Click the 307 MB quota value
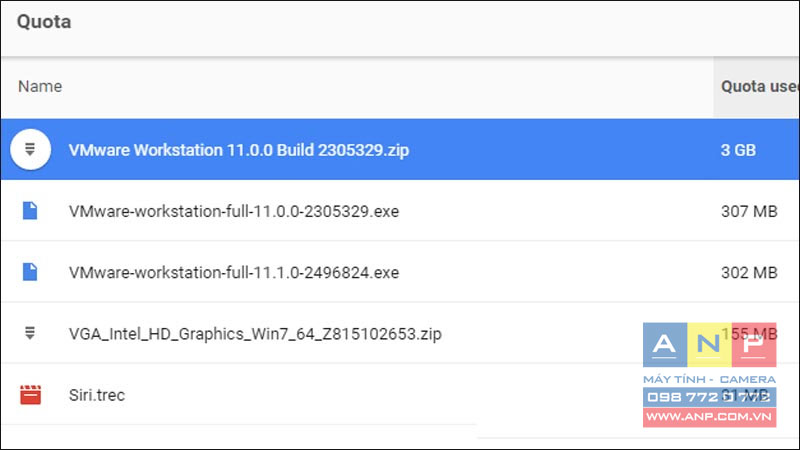 pyautogui.click(x=749, y=211)
